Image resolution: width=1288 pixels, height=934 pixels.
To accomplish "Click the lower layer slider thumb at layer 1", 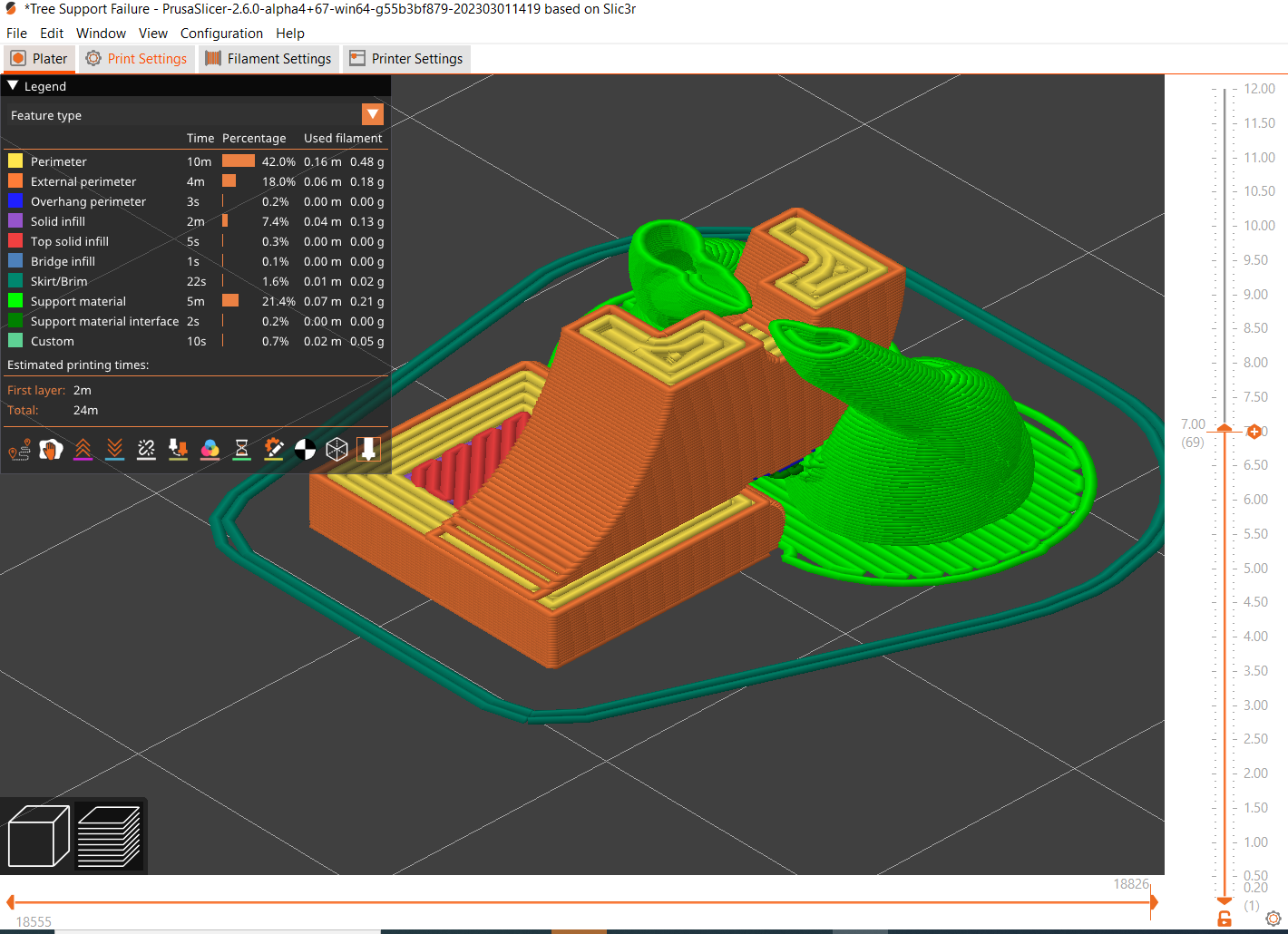I will [x=1225, y=900].
